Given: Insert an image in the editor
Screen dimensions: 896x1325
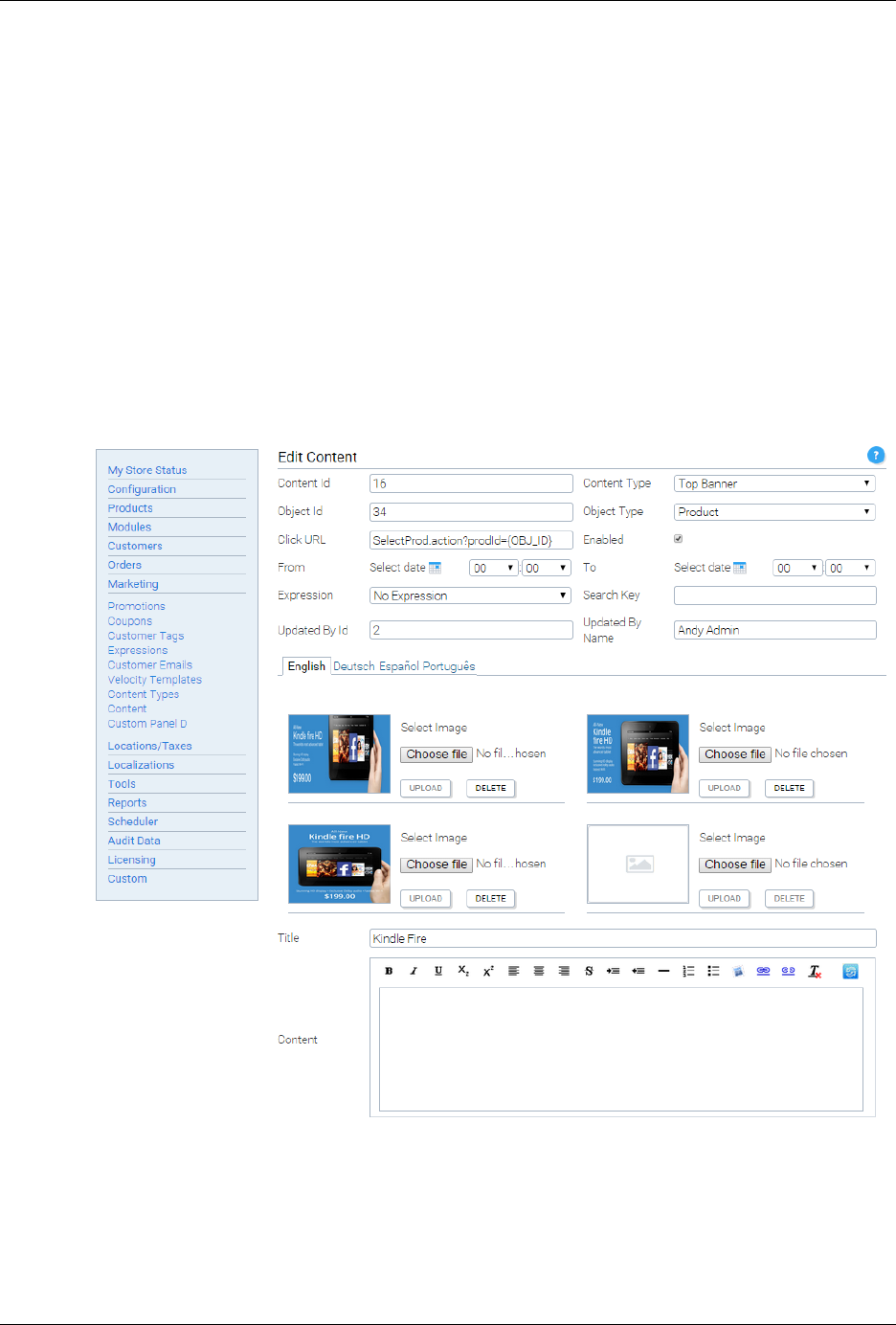Looking at the screenshot, I should click(738, 971).
